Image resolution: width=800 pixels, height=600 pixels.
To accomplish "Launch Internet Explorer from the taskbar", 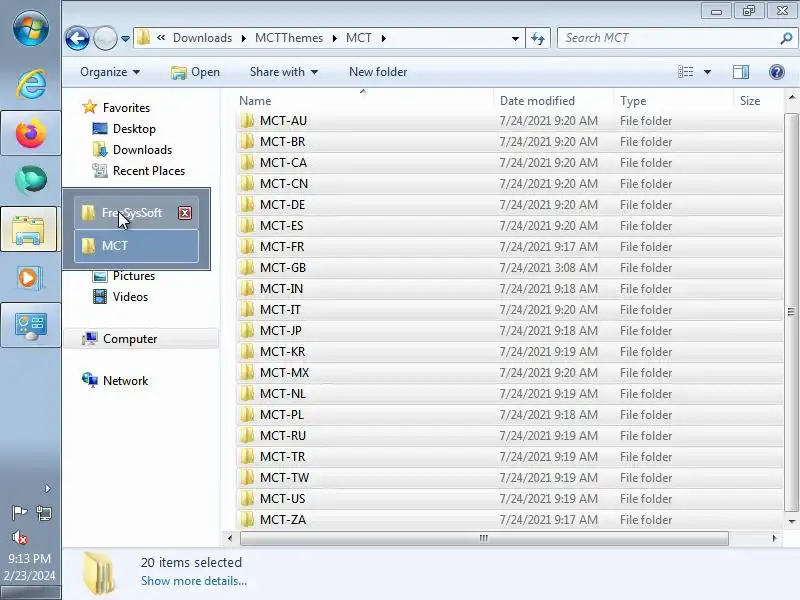I will click(x=30, y=84).
